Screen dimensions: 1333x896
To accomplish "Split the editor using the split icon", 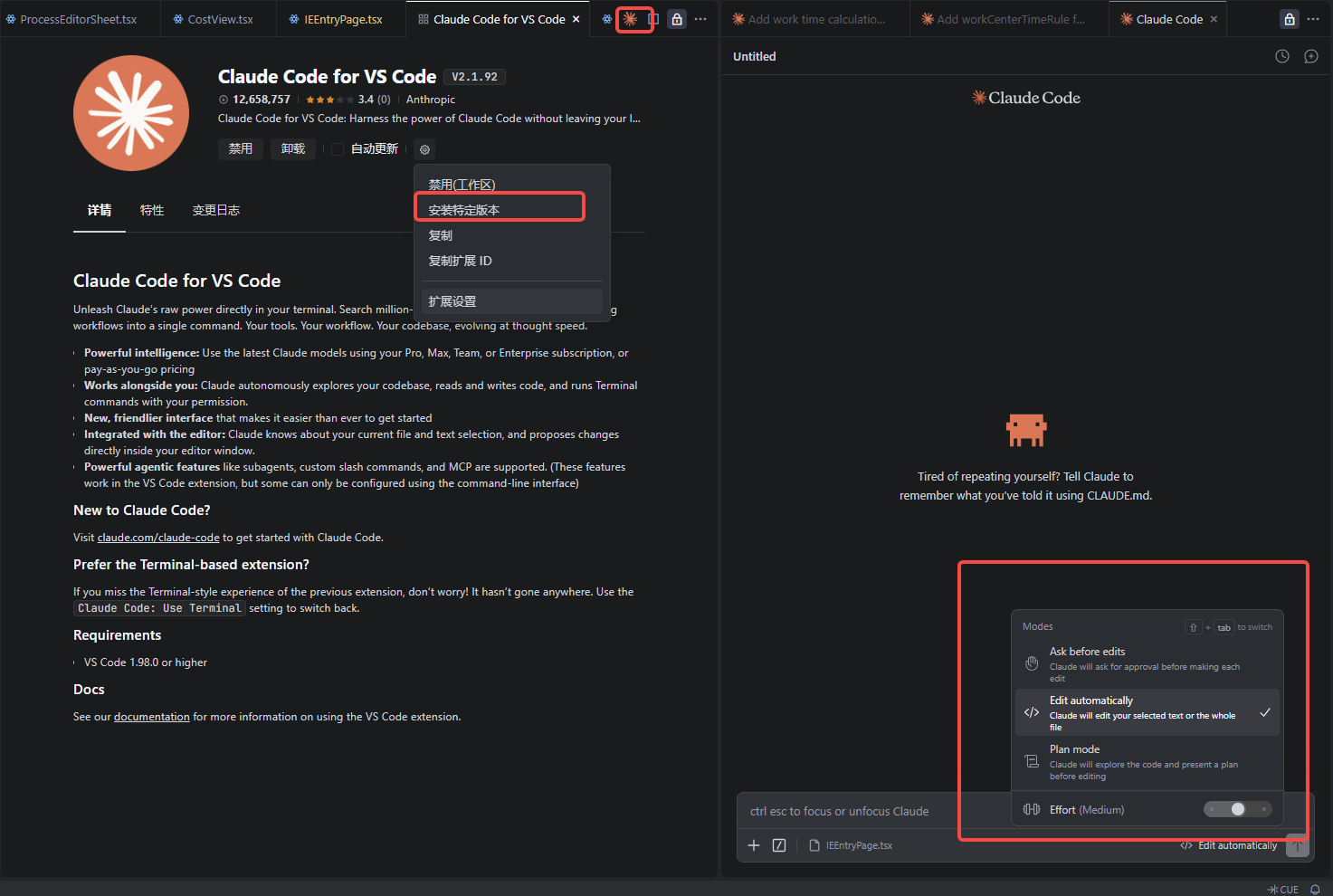I will (x=653, y=19).
